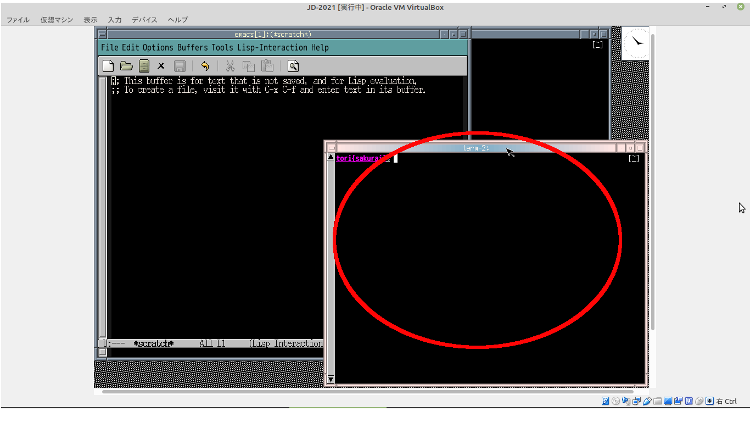Expand the Tools menu in Emacs
Screen dimensions: 750x422
pyautogui.click(x=222, y=47)
